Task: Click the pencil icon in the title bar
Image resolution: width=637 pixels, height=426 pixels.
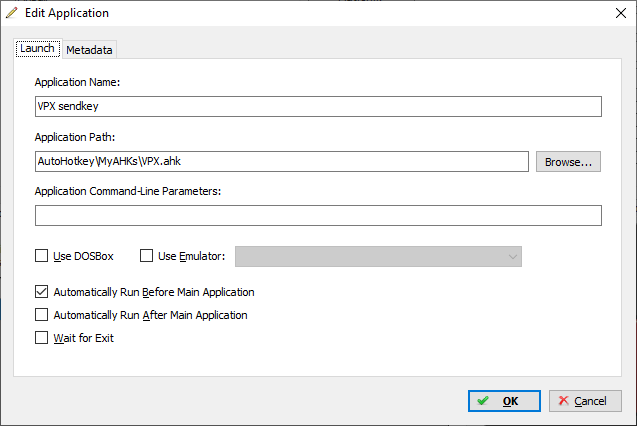Action: click(x=12, y=13)
